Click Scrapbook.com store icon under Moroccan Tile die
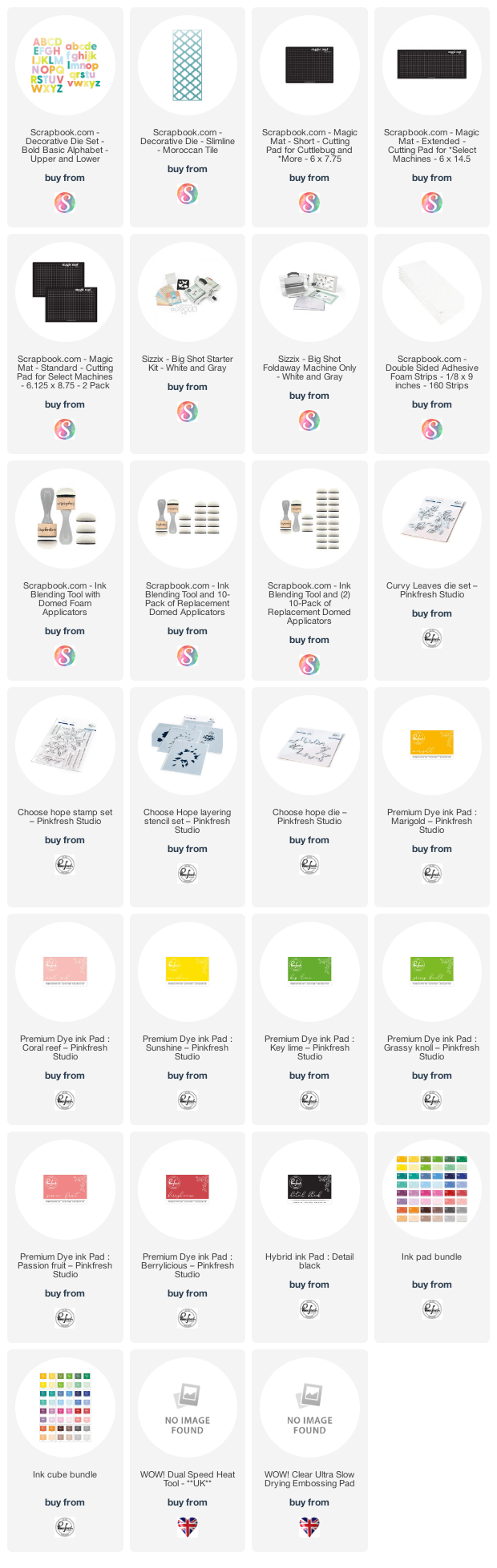This screenshot has width=497, height=1568. (x=188, y=193)
